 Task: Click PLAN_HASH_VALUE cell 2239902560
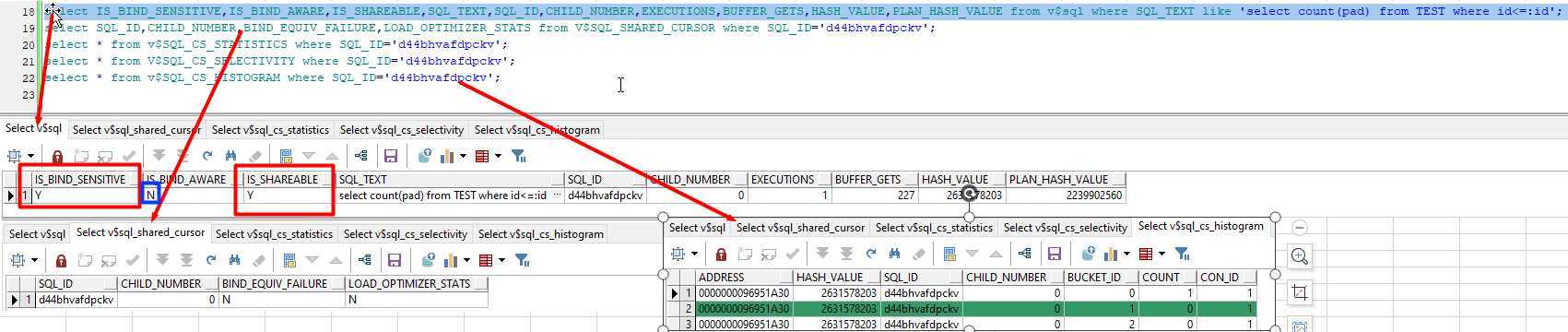tap(1066, 196)
